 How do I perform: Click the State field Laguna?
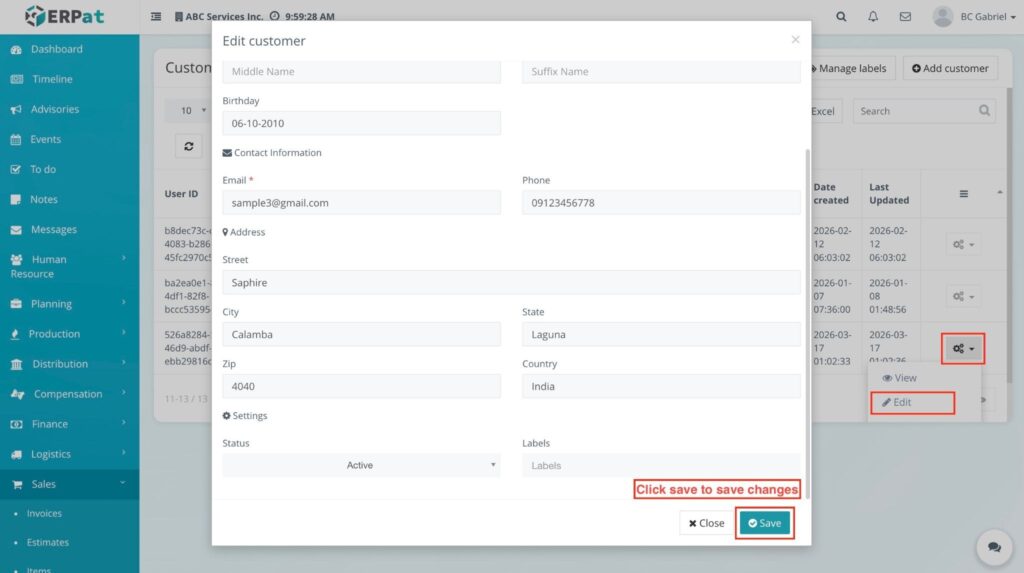pyautogui.click(x=661, y=334)
